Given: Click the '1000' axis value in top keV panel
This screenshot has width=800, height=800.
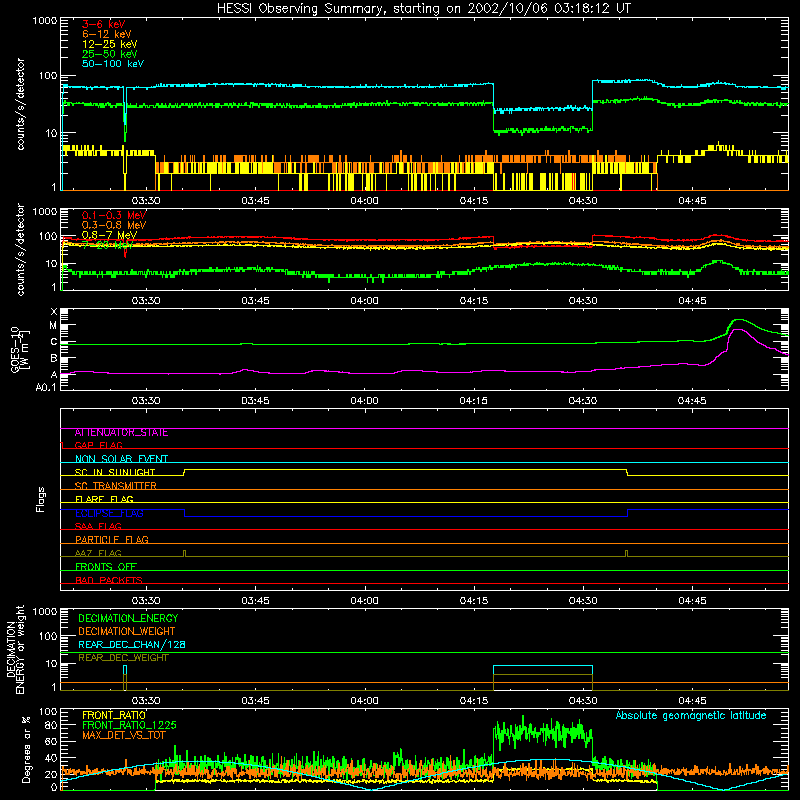Looking at the screenshot, I should pyautogui.click(x=45, y=21).
